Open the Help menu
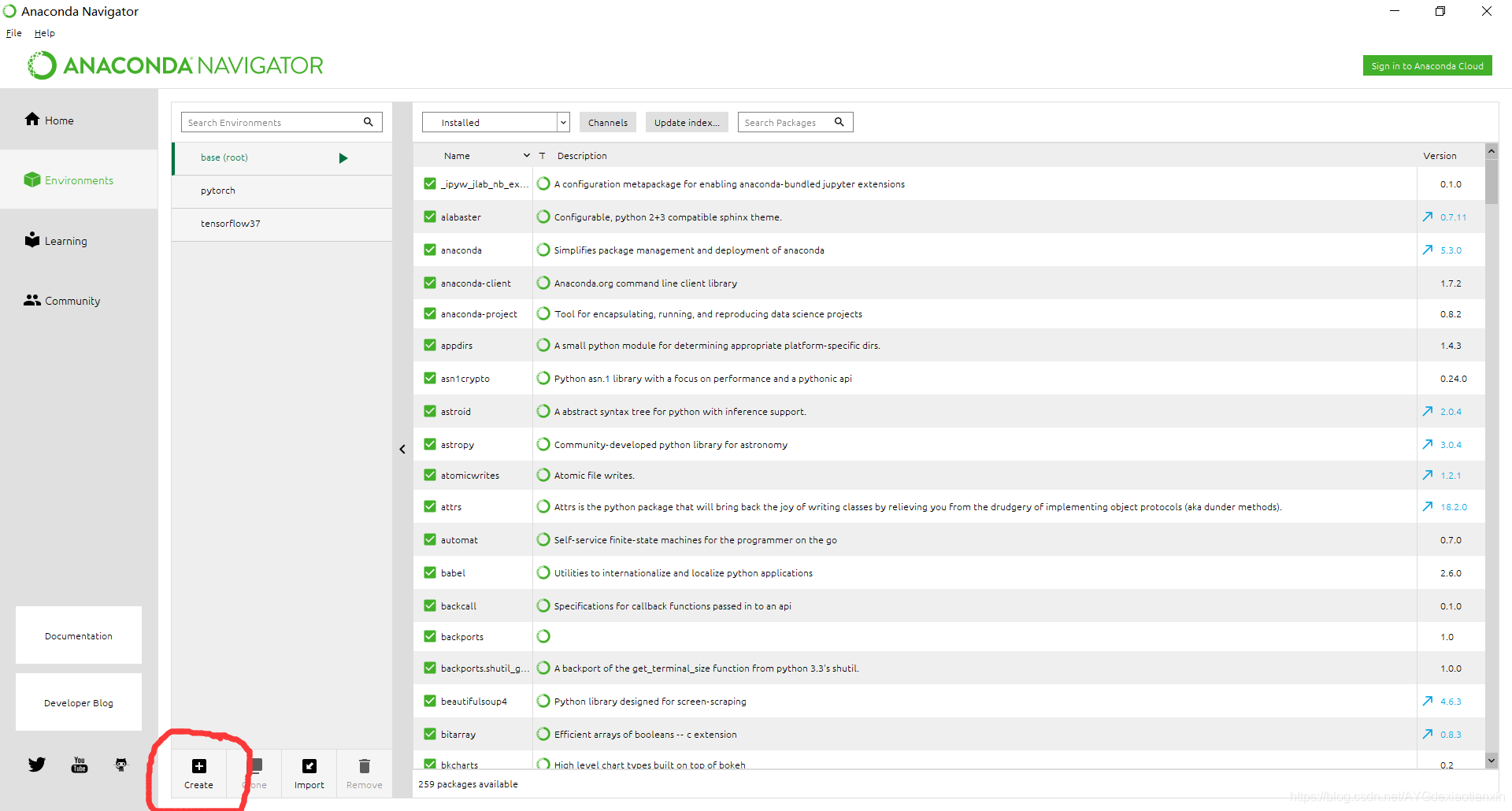 [x=45, y=33]
